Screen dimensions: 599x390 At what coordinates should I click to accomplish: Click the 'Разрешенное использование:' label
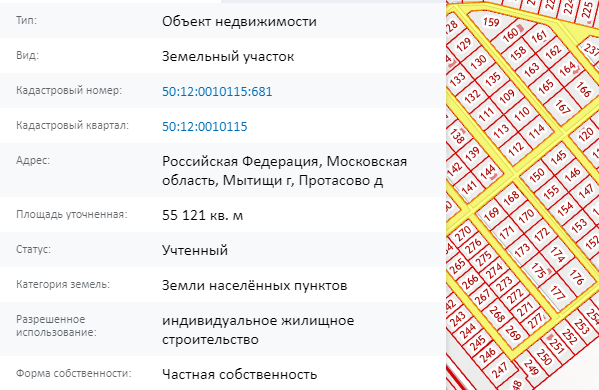point(56,325)
